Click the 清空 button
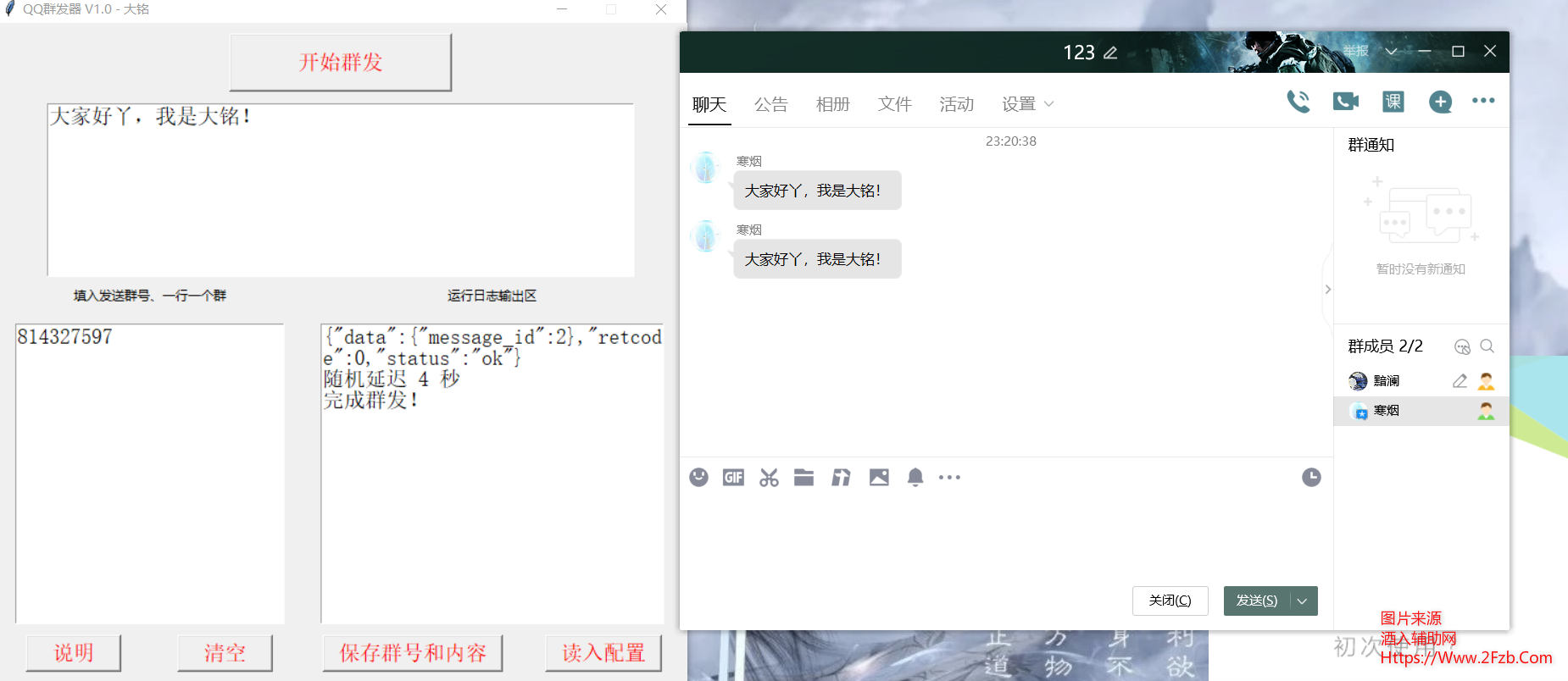The width and height of the screenshot is (1568, 681). point(225,653)
